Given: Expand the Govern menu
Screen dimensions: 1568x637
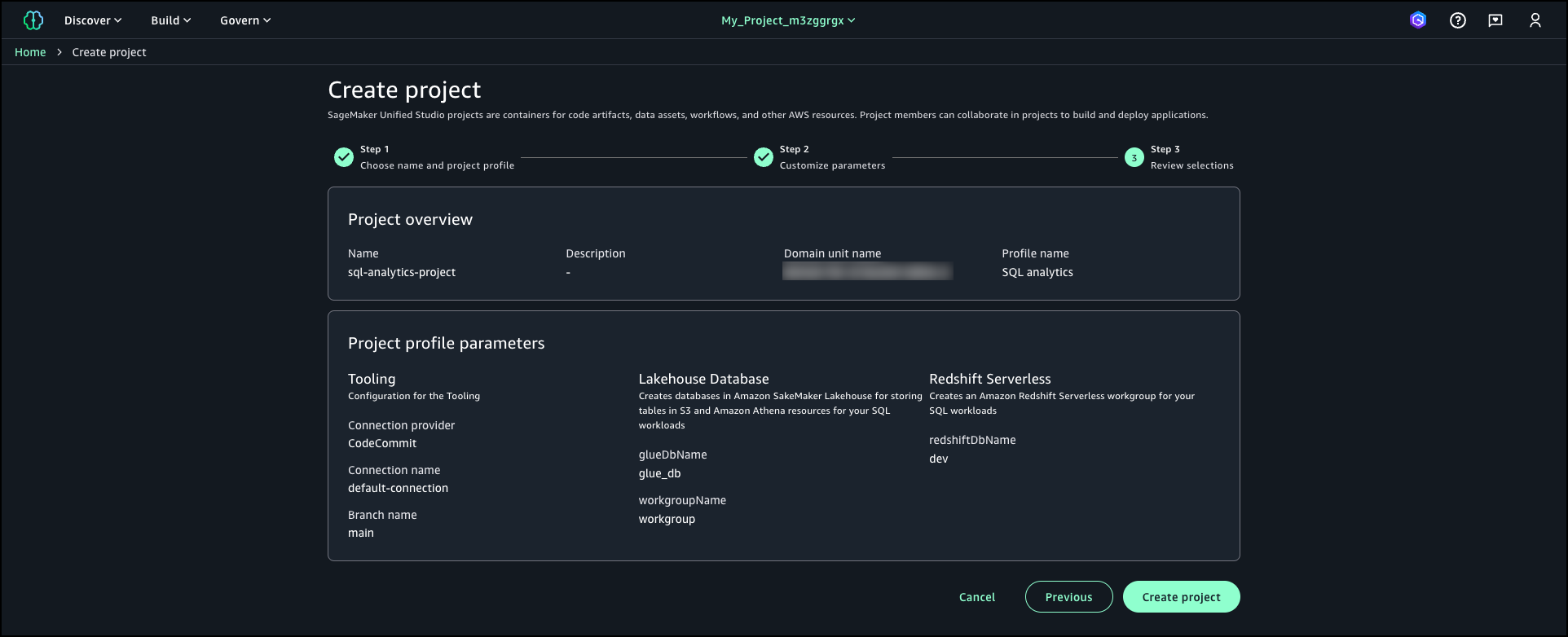Looking at the screenshot, I should 245,20.
